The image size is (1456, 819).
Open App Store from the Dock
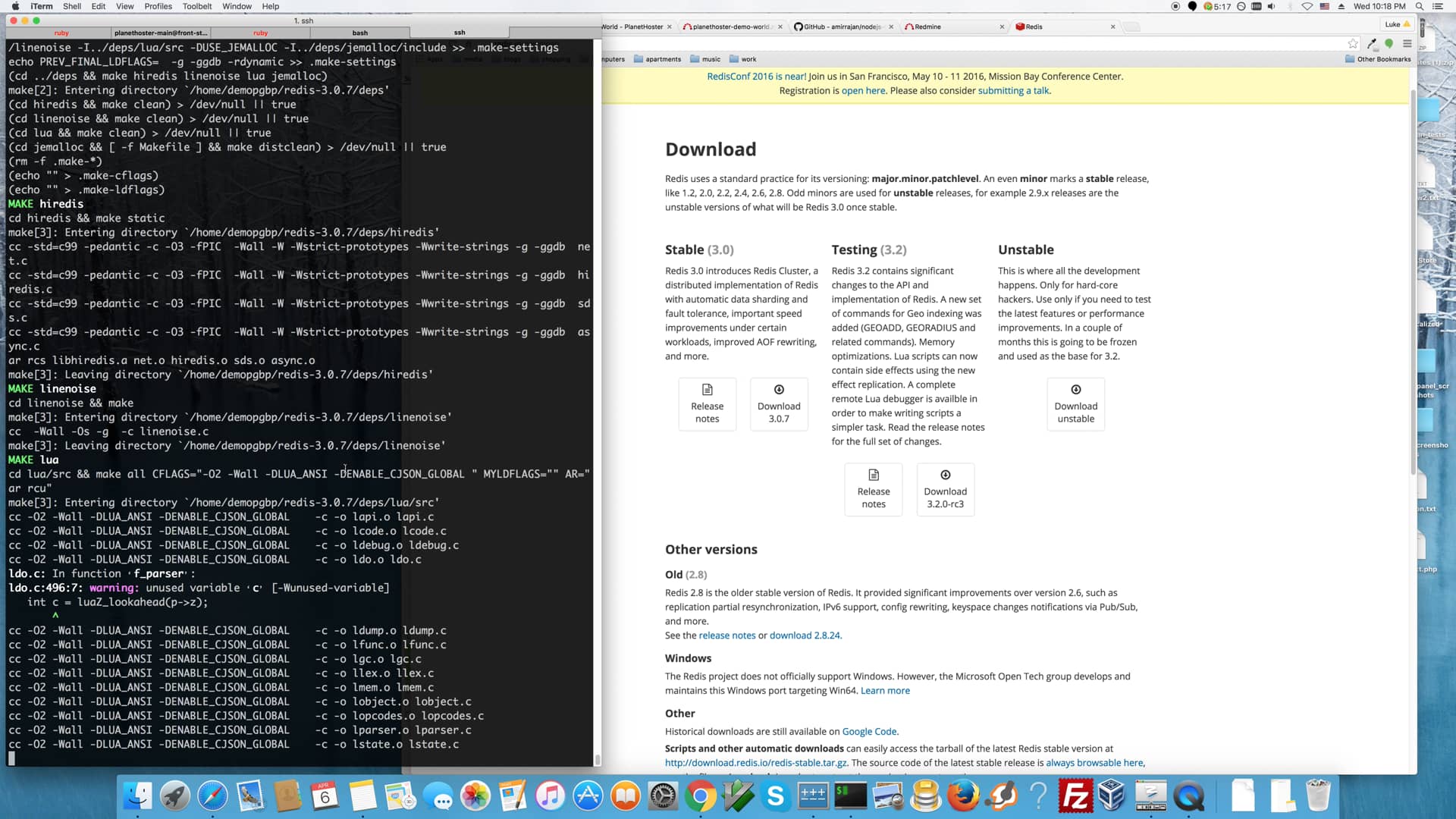coord(588,796)
